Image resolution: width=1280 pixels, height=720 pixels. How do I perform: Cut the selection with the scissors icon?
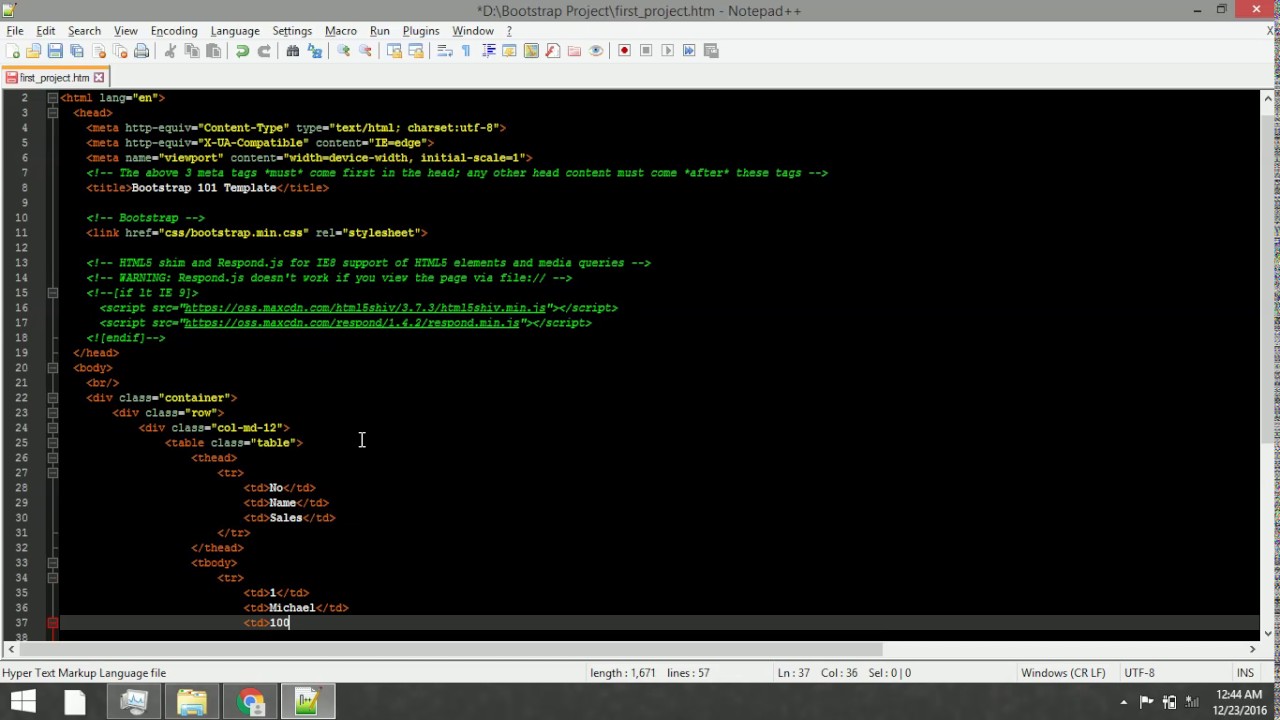point(170,51)
